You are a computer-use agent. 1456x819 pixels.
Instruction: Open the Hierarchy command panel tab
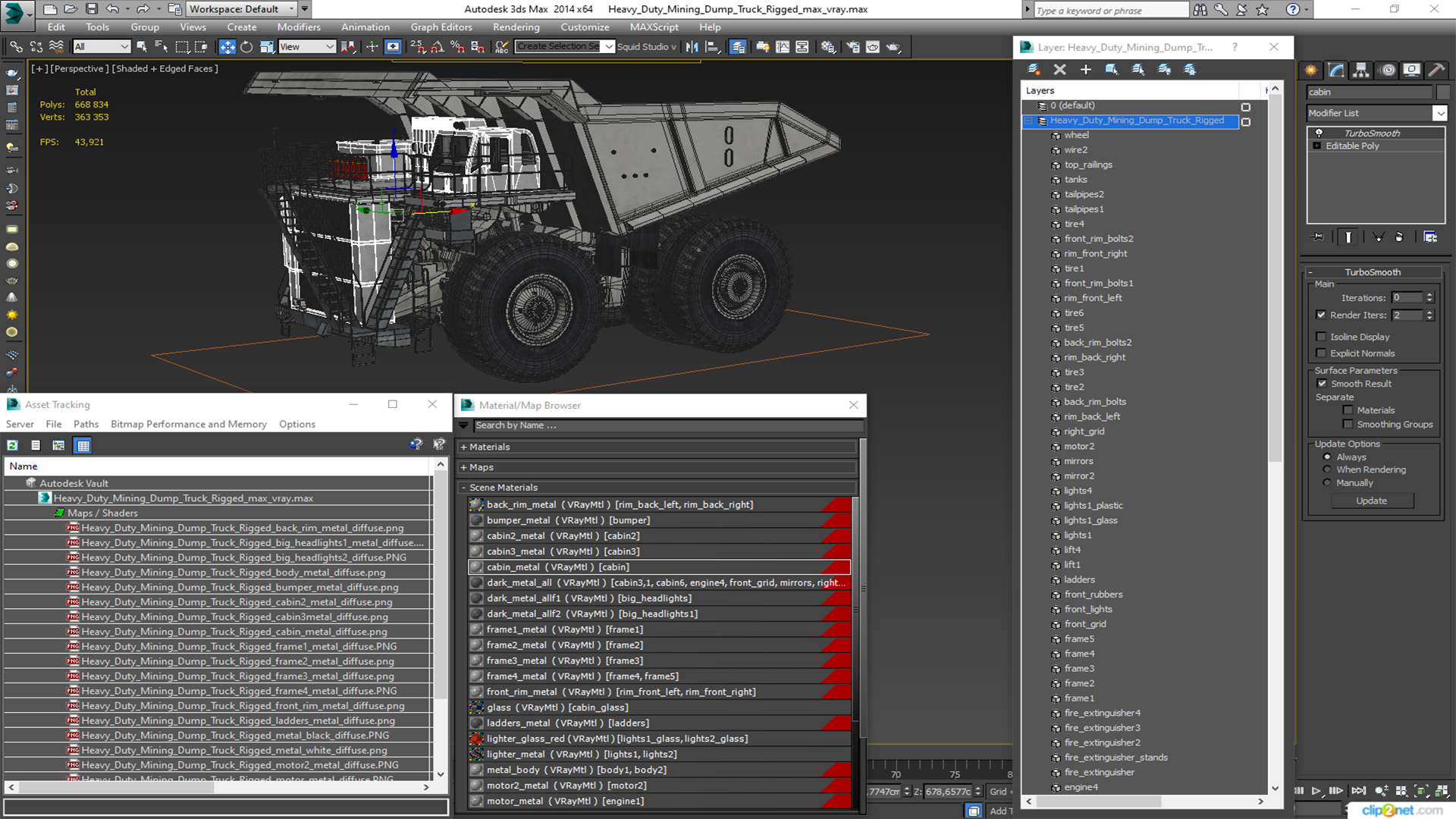[x=1361, y=71]
